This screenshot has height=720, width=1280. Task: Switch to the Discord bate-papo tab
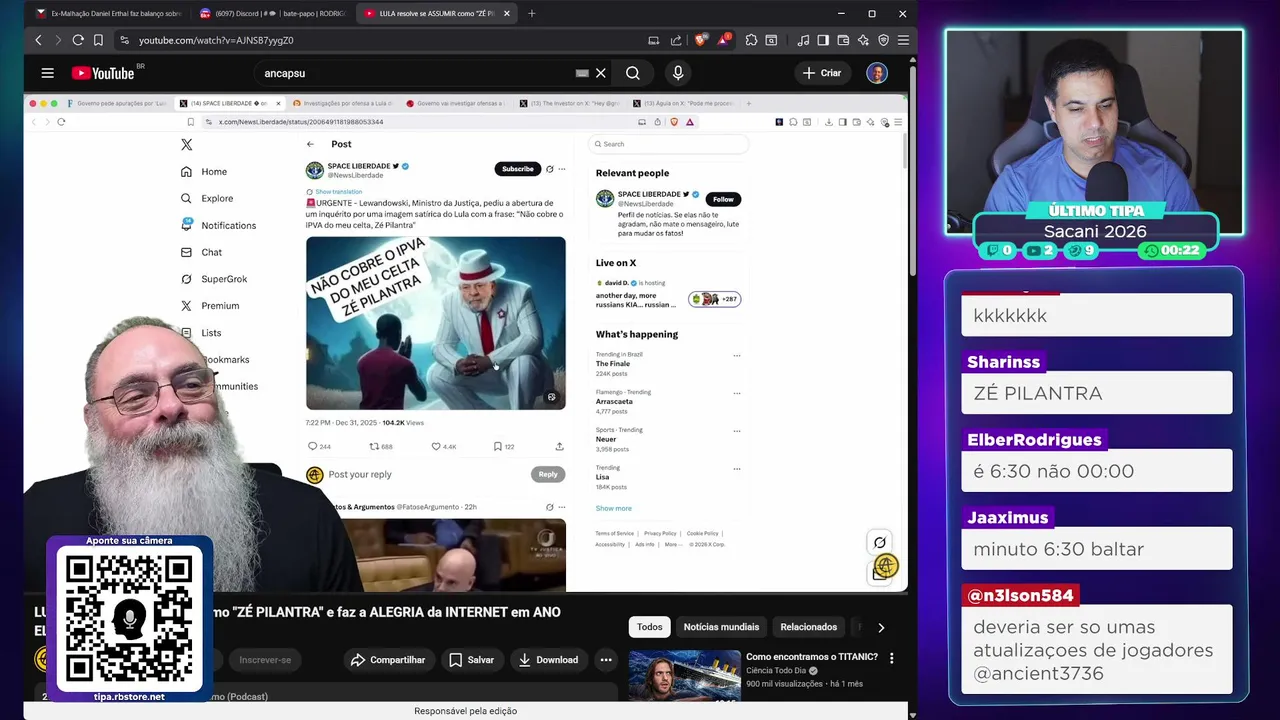pos(270,14)
